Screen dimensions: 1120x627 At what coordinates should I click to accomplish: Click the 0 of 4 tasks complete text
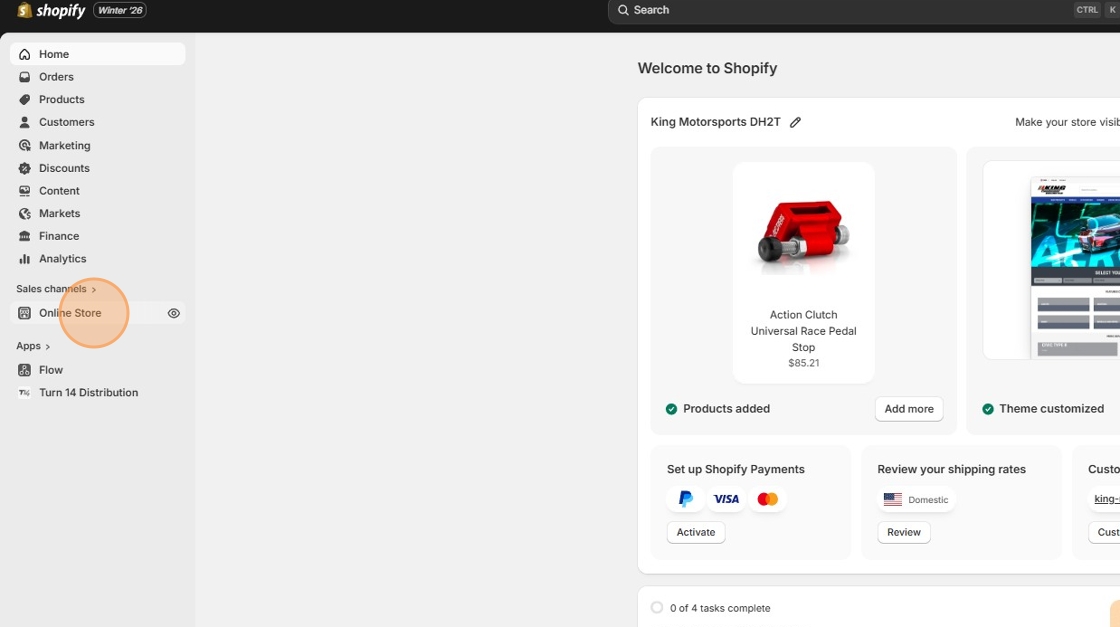pyautogui.click(x=720, y=608)
